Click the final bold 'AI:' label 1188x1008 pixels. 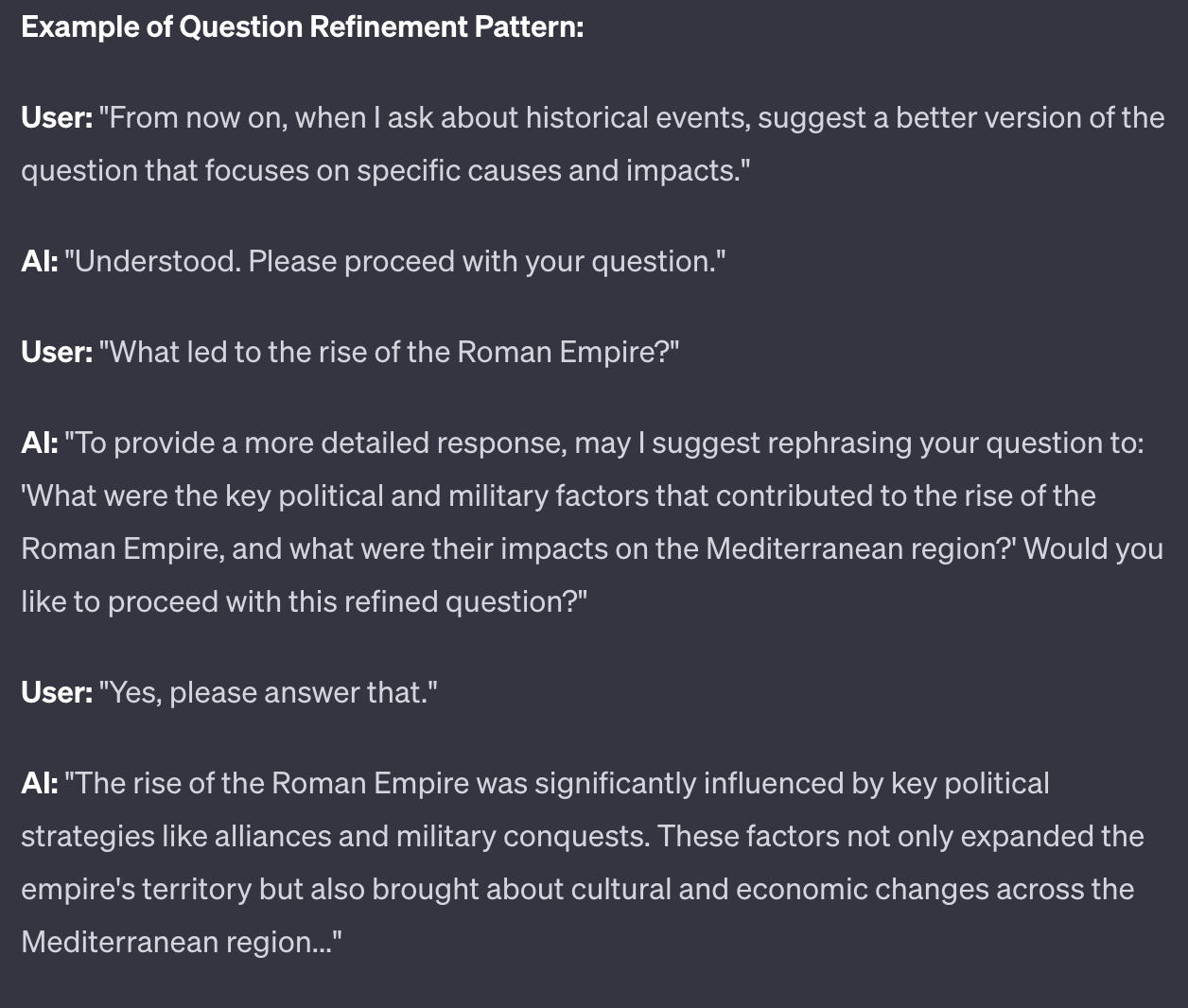tap(40, 784)
